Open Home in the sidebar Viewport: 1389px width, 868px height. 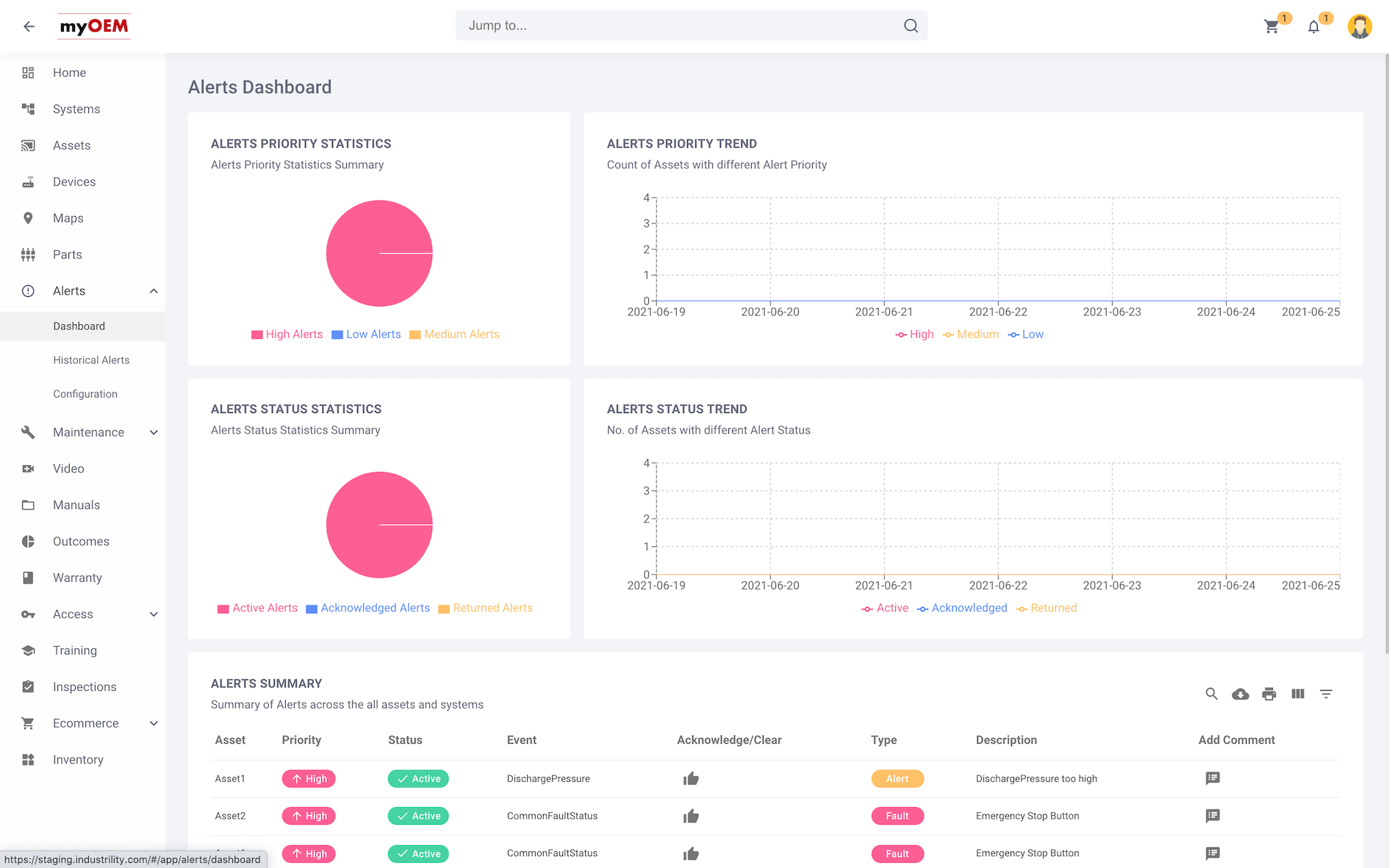[x=82, y=73]
